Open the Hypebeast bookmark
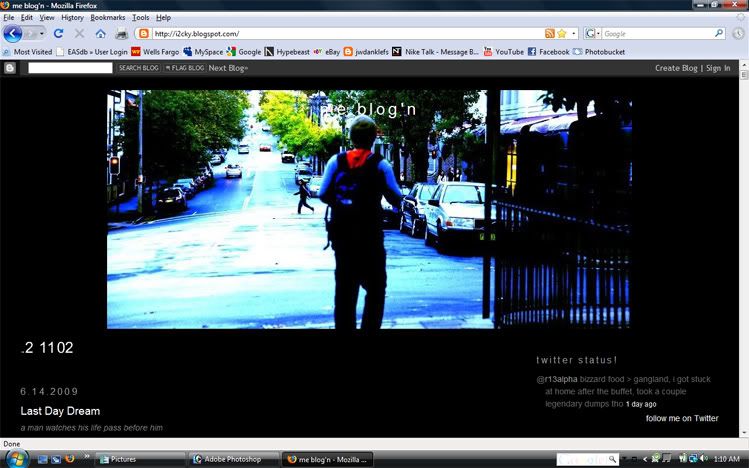The image size is (749, 468). coord(287,52)
